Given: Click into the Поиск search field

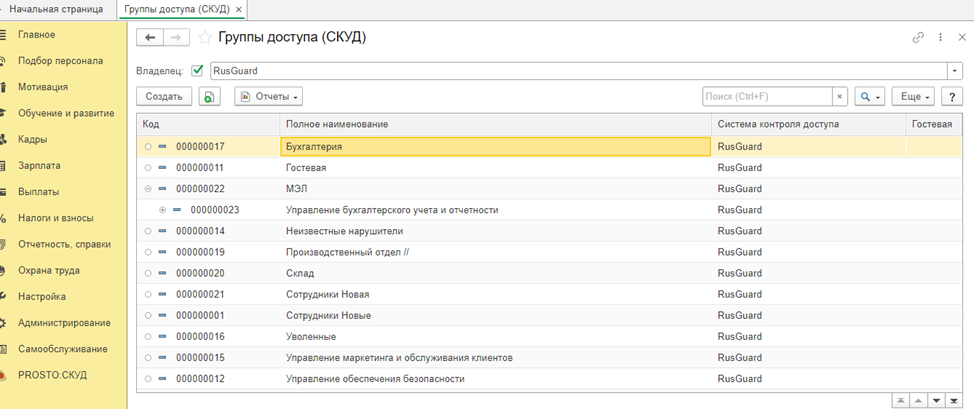Looking at the screenshot, I should click(x=767, y=96).
